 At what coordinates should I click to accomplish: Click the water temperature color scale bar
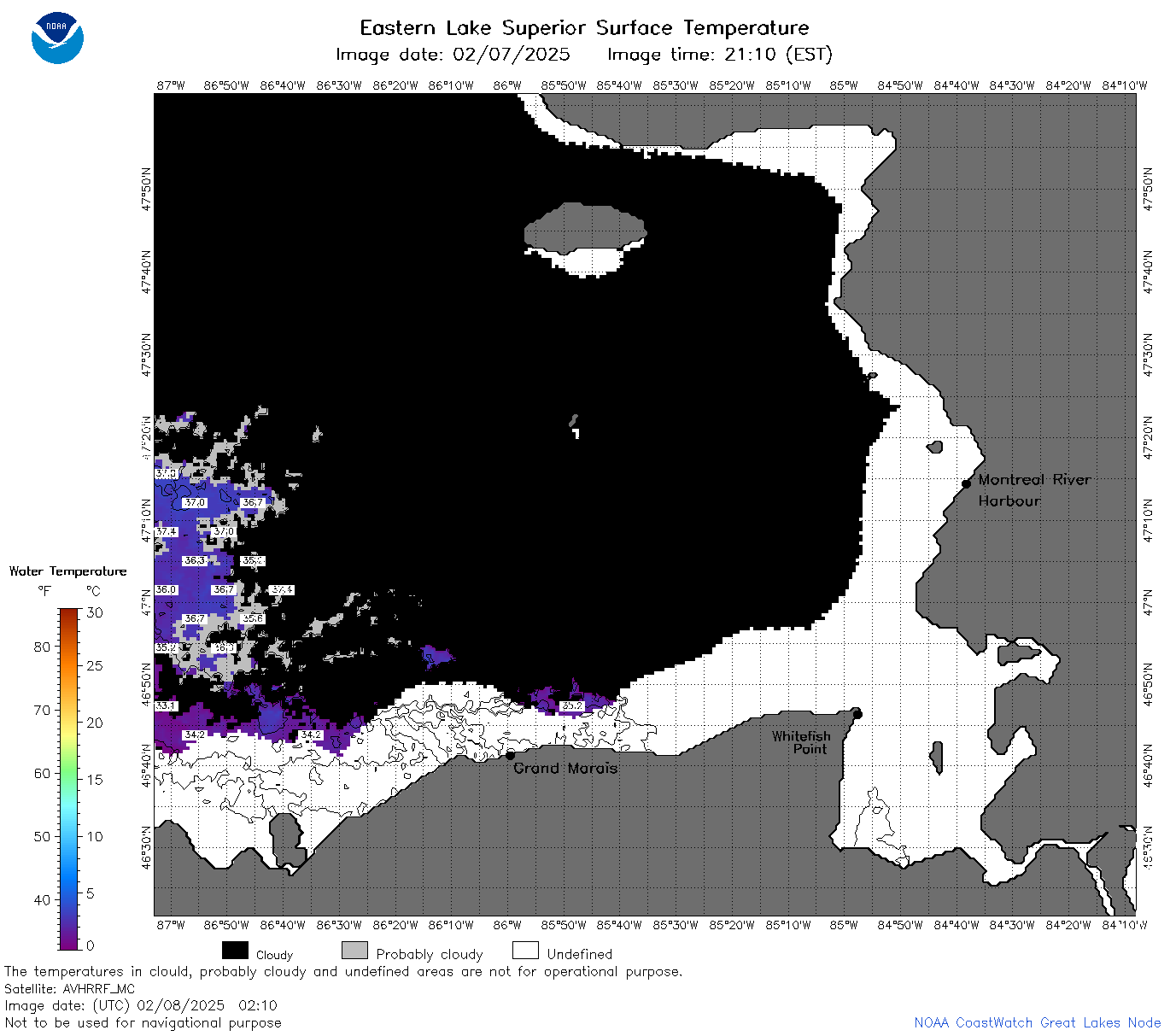coord(69,778)
